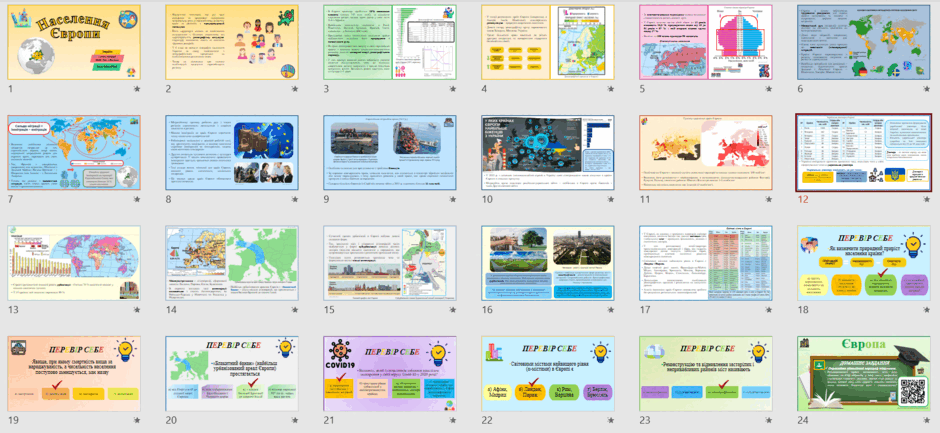940x433 pixels.
Task: Click the transition star icon under slide 19
Action: click(137, 420)
